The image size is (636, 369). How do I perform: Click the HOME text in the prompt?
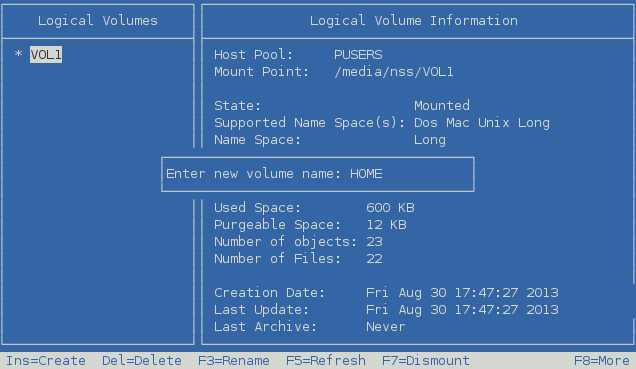pyautogui.click(x=366, y=174)
